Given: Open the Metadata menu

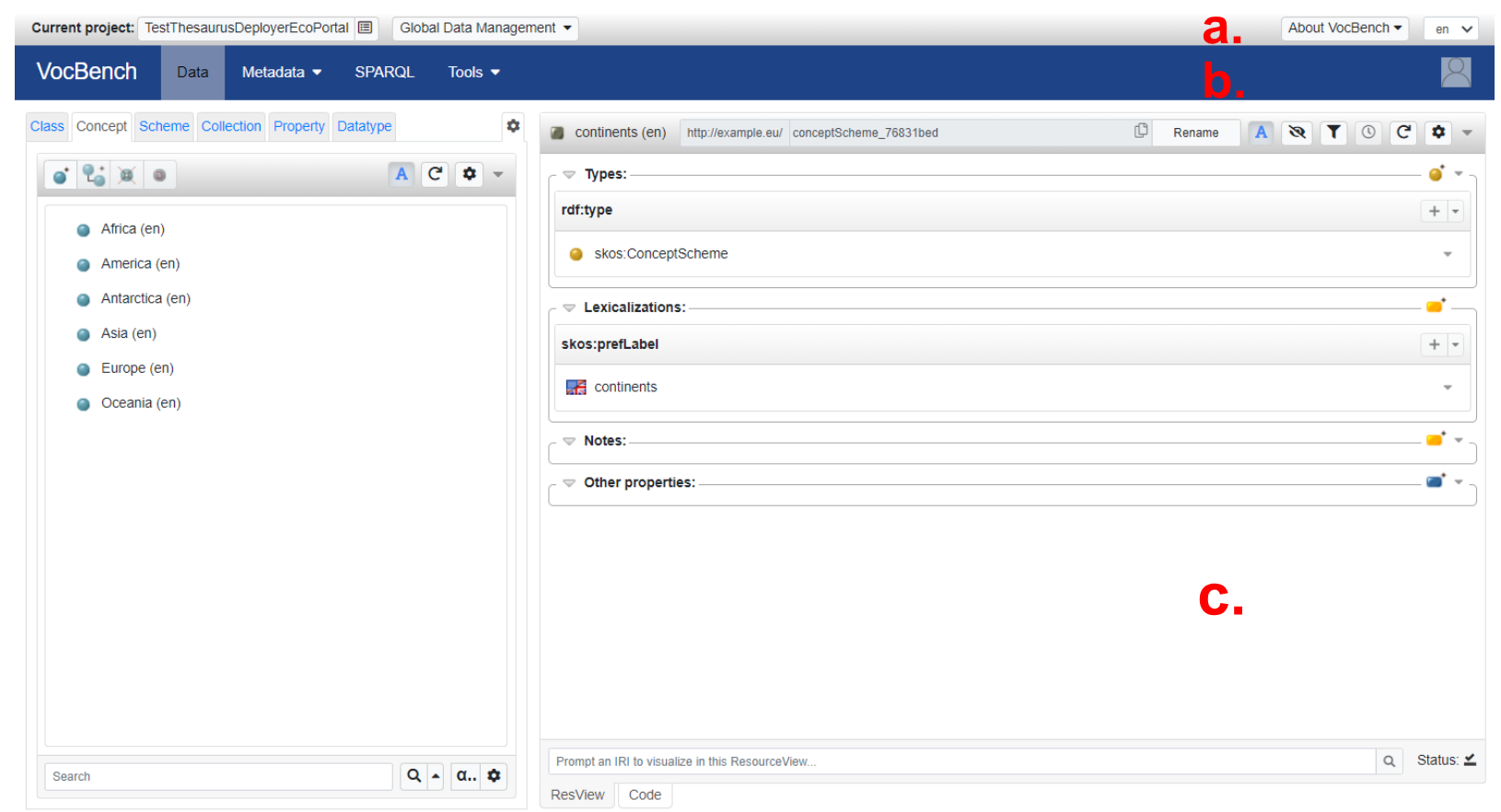Looking at the screenshot, I should 282,72.
